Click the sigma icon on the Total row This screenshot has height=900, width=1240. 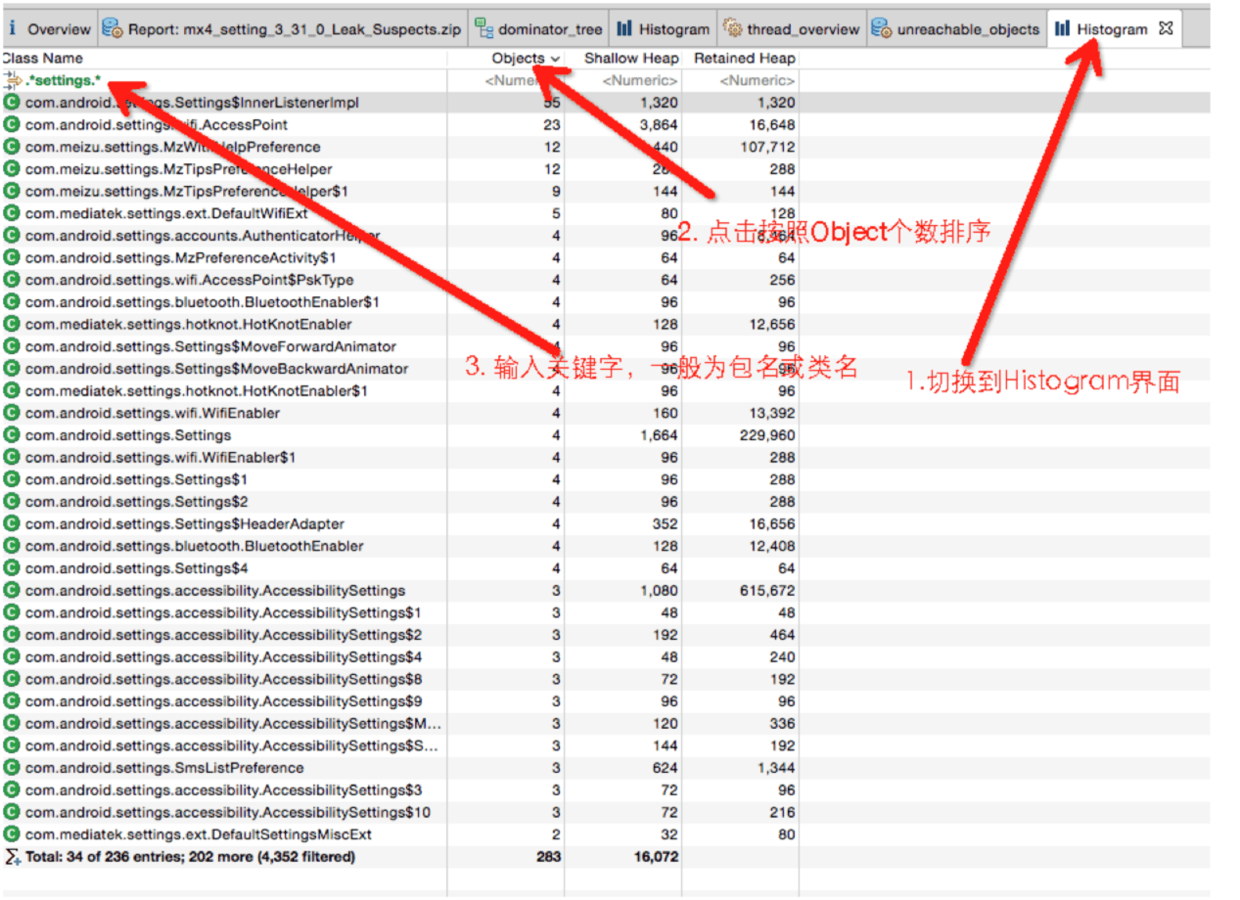click(x=10, y=856)
